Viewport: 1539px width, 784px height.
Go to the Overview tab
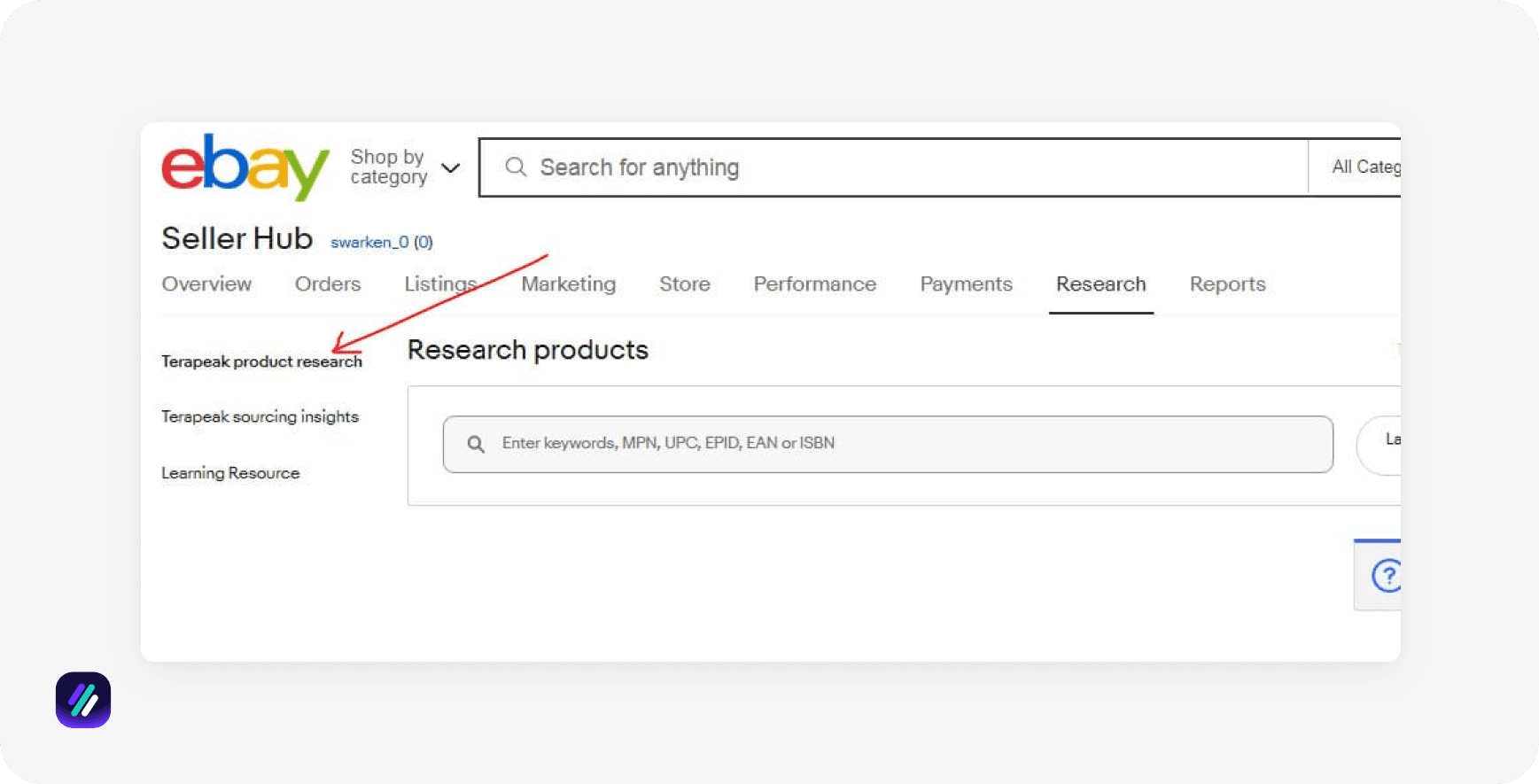(x=206, y=283)
